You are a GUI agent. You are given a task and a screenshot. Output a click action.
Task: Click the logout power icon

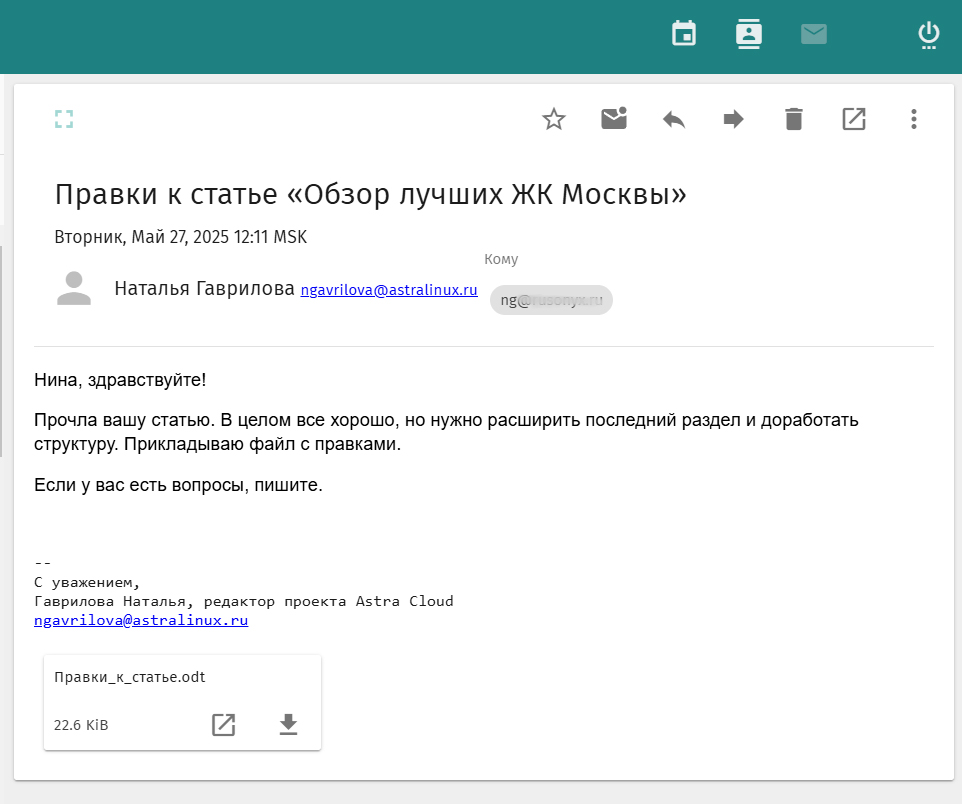[928, 34]
